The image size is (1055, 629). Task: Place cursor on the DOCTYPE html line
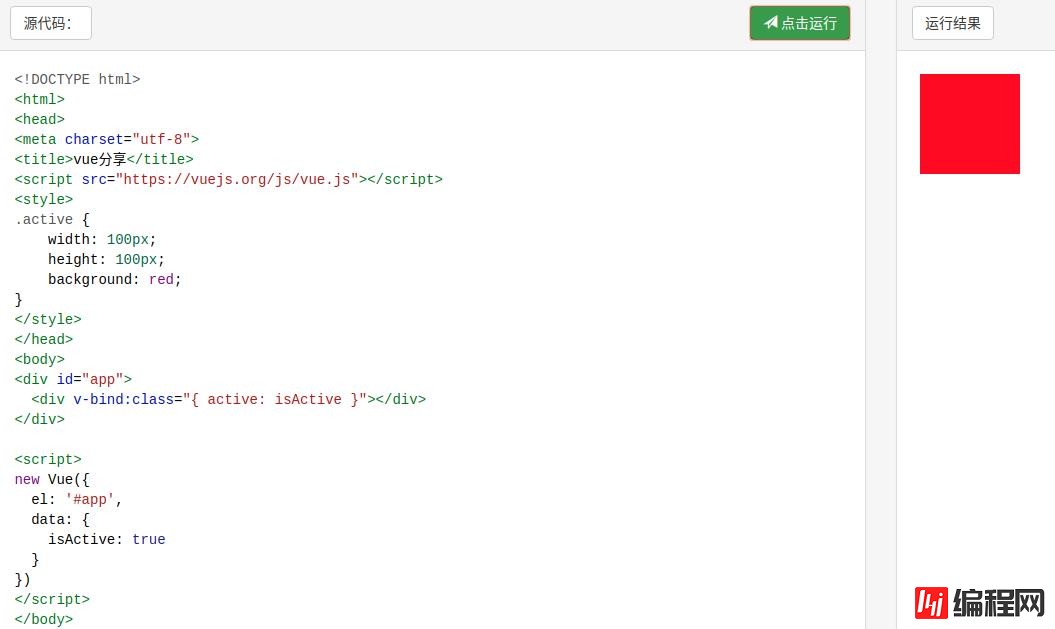coord(77,79)
